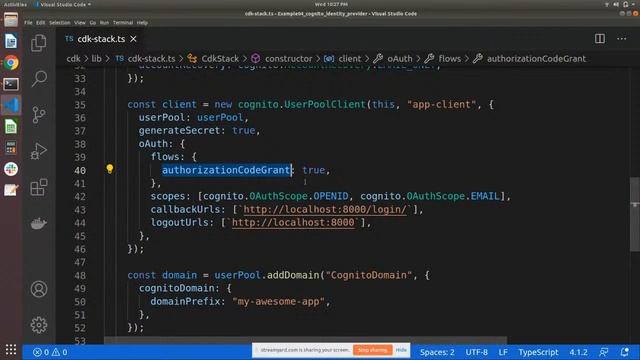640x360 pixels.
Task: Change file encoding UTF-8
Action: point(476,352)
